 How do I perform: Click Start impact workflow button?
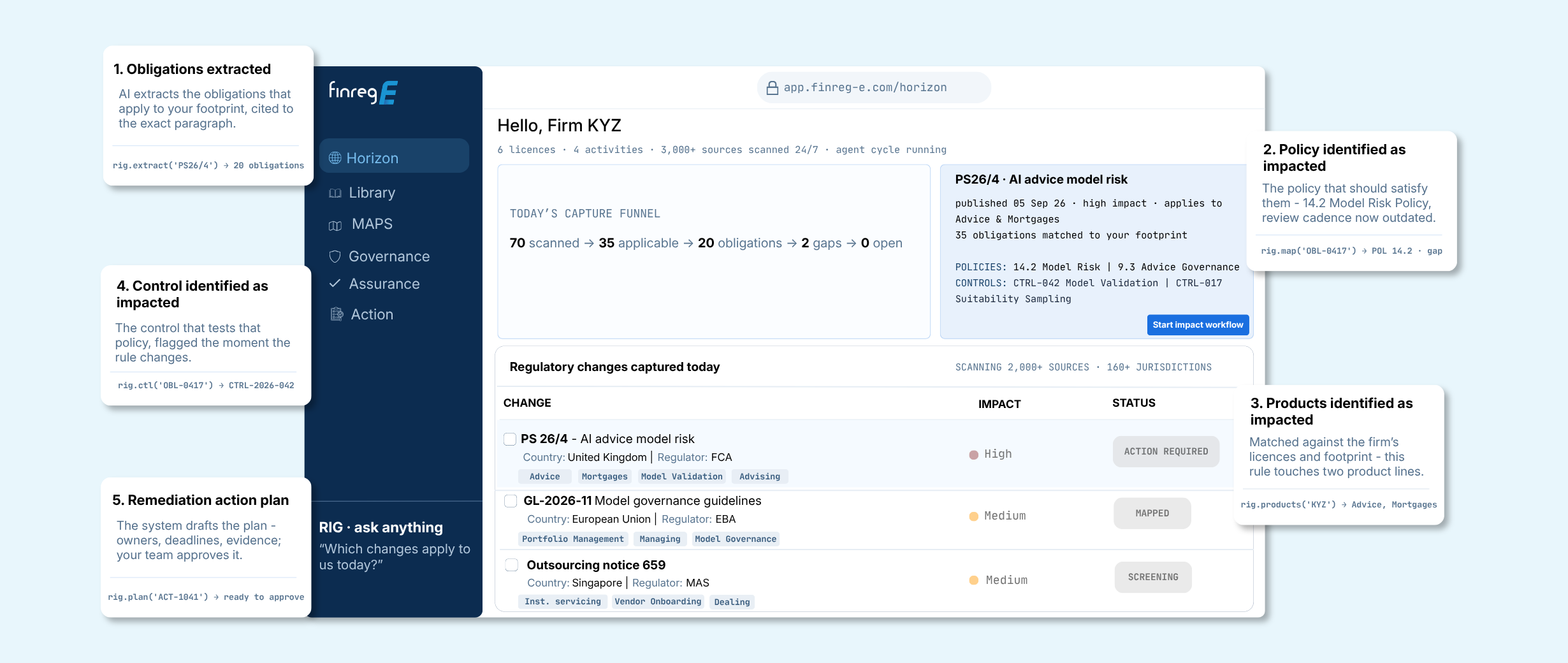(x=1198, y=324)
